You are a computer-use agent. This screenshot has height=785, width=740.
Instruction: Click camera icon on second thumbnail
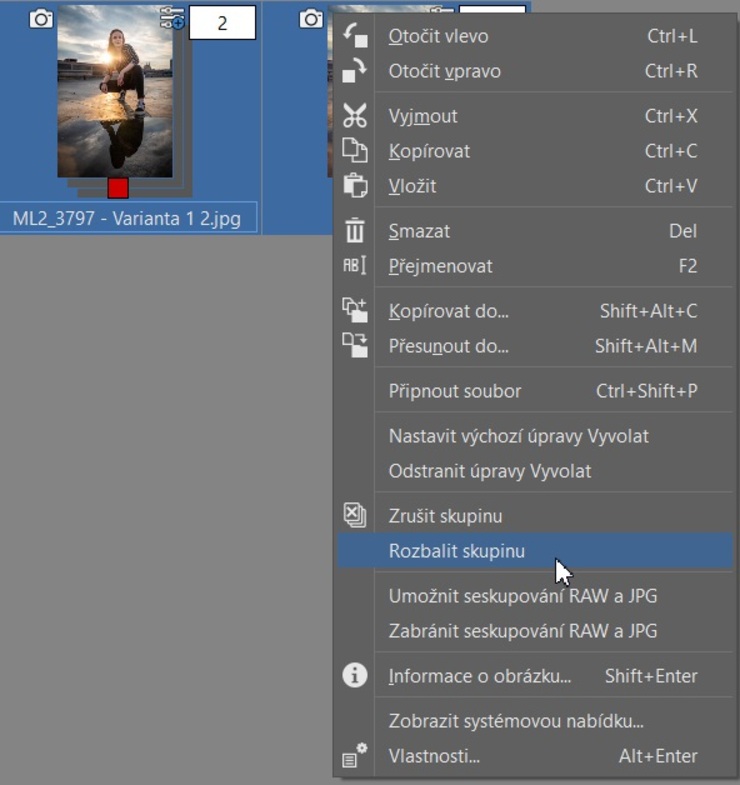tap(311, 20)
